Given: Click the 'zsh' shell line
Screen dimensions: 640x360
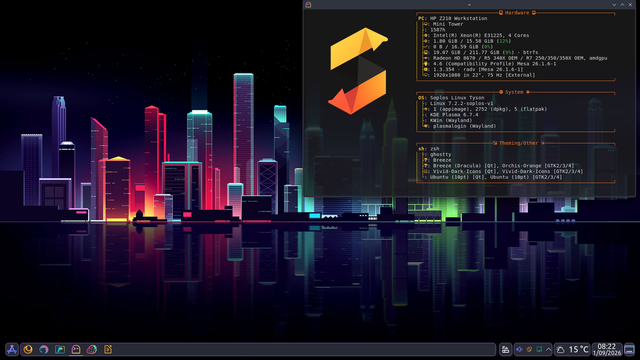Looking at the screenshot, I should point(434,149).
